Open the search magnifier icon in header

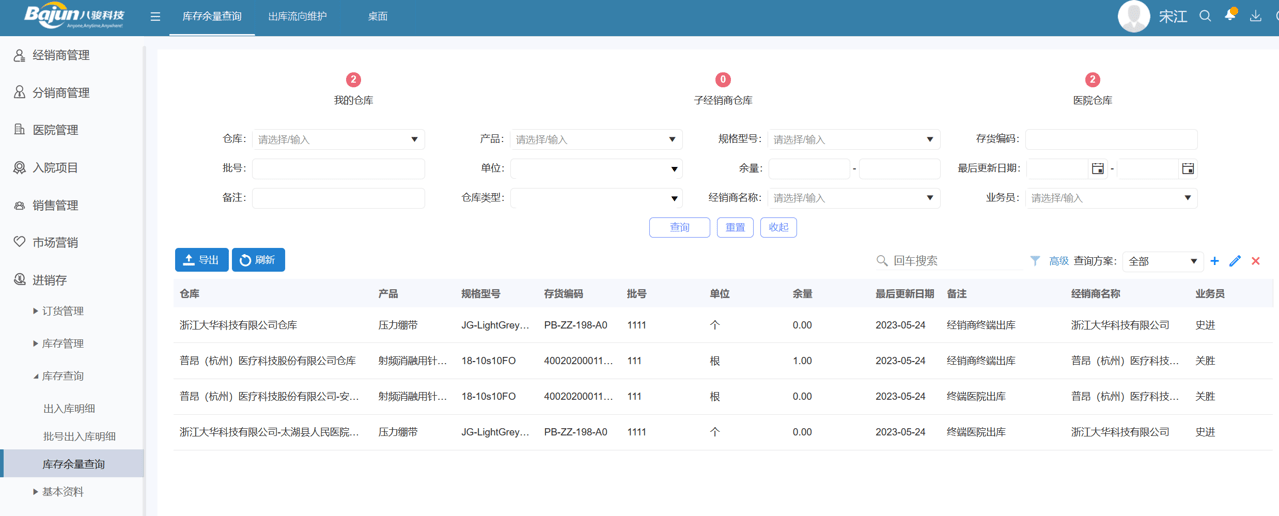click(1205, 16)
